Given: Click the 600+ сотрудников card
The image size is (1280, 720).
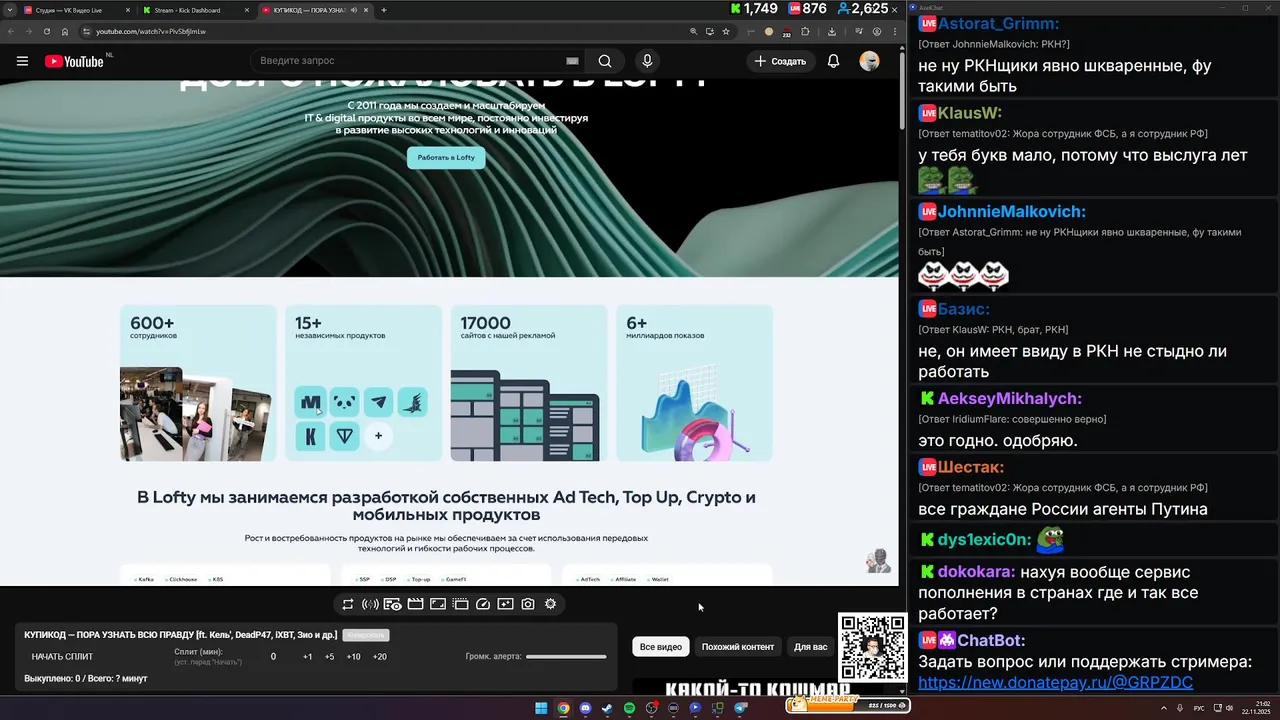Looking at the screenshot, I should point(198,383).
